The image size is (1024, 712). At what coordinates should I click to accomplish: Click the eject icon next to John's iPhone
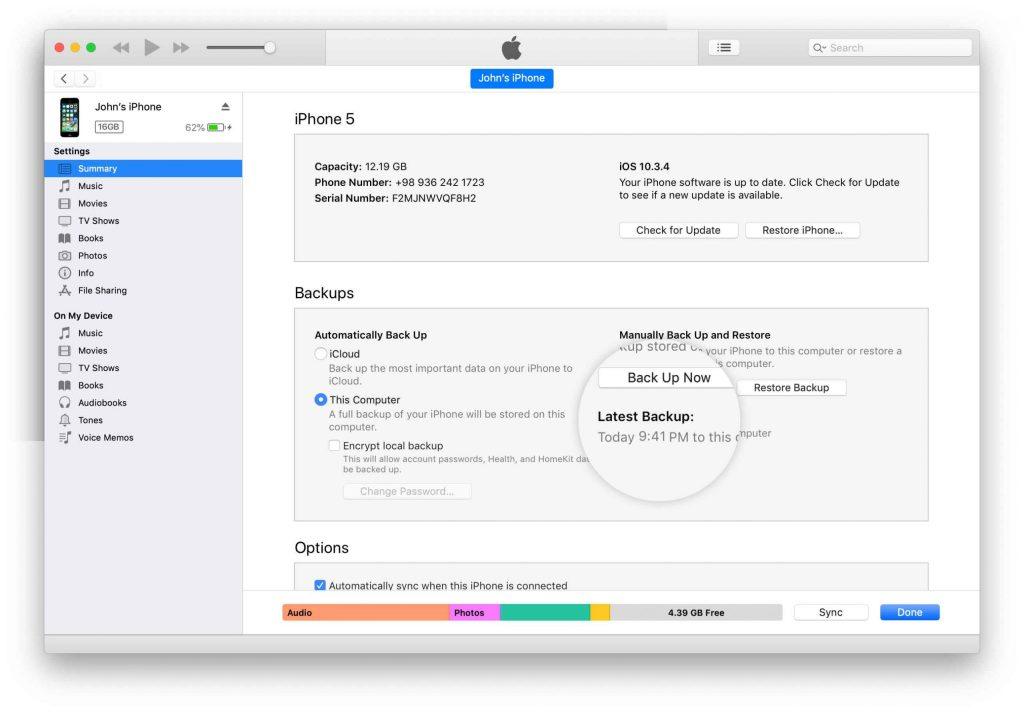pos(225,107)
